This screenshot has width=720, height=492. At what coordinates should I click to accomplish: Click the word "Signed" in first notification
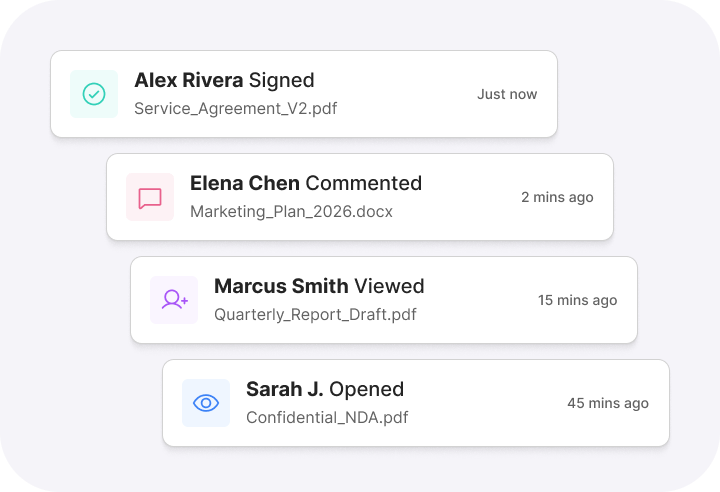click(x=282, y=80)
